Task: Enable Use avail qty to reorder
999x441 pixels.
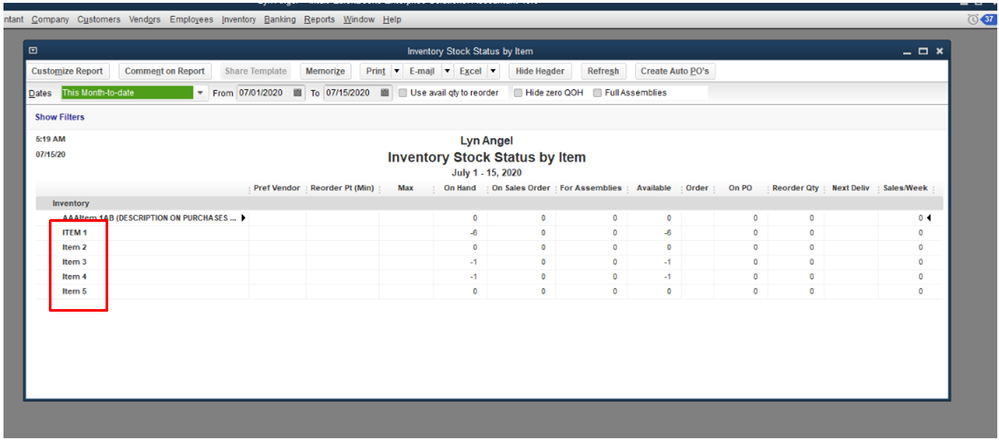Action: pyautogui.click(x=403, y=93)
